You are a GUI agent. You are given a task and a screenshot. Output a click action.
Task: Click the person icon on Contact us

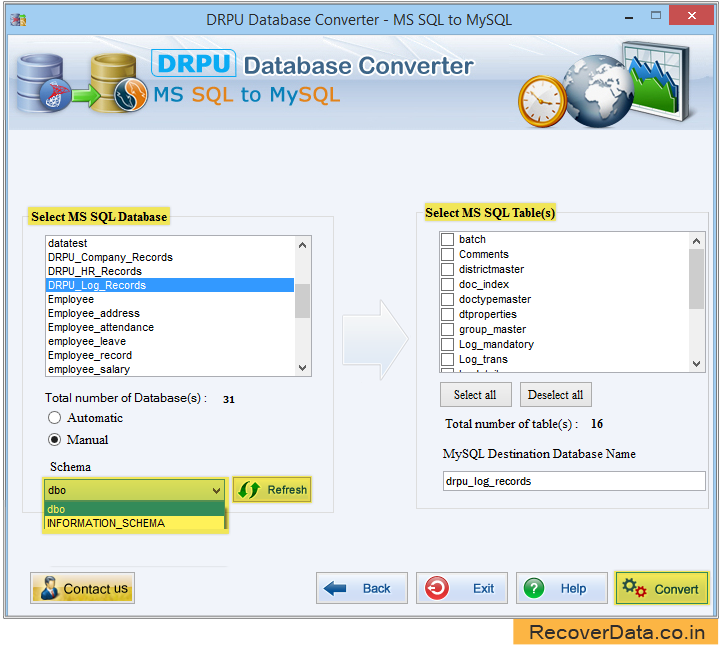point(49,588)
